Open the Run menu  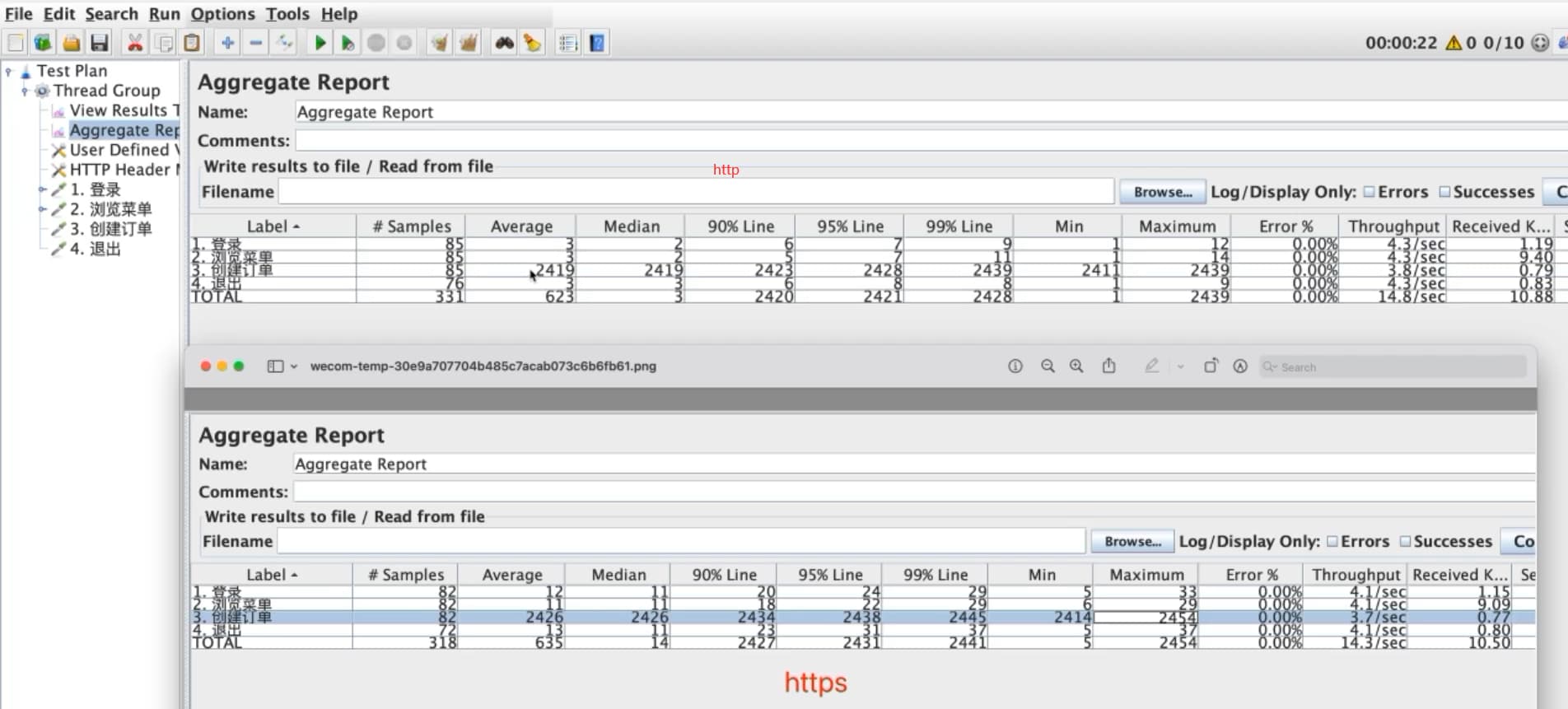point(164,14)
